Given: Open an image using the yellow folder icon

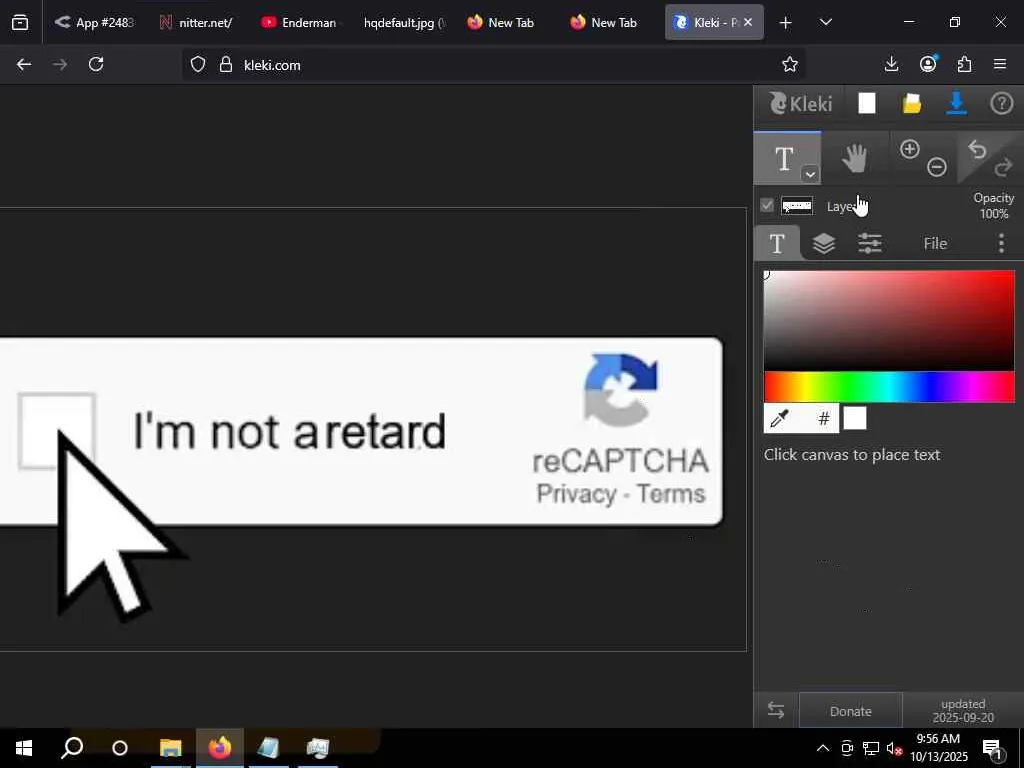Looking at the screenshot, I should [912, 103].
